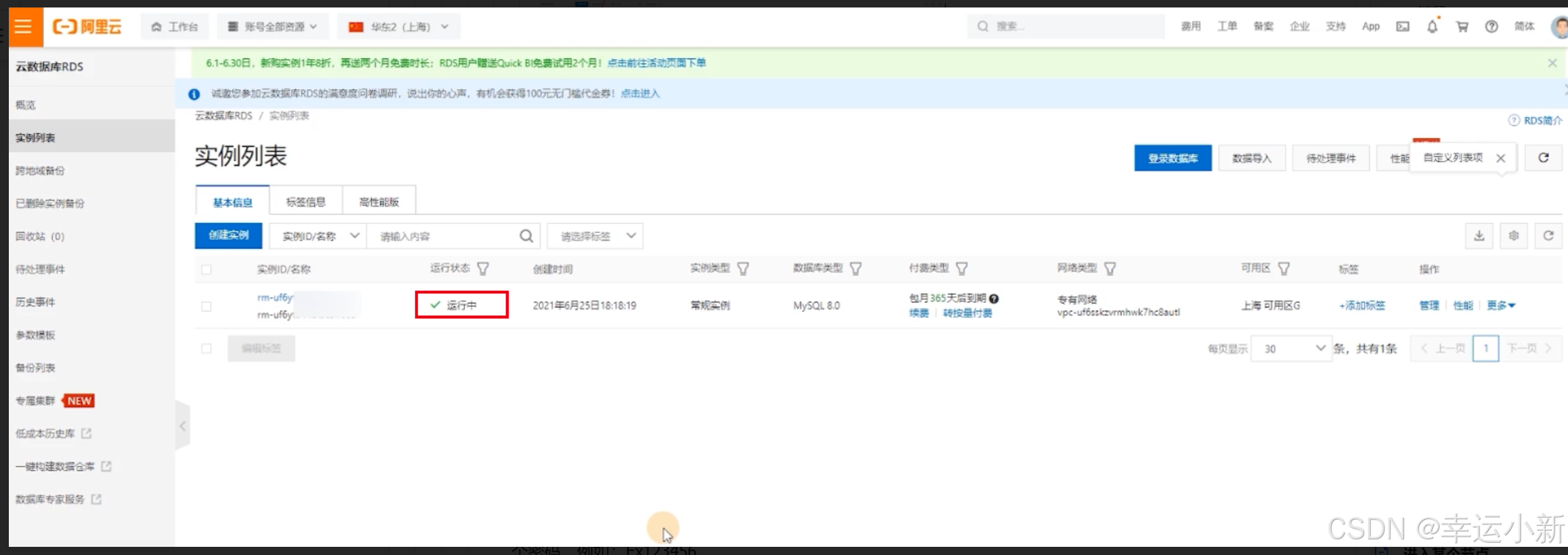The width and height of the screenshot is (1568, 555).
Task: Click the Aliyun logo
Action: pos(87,27)
